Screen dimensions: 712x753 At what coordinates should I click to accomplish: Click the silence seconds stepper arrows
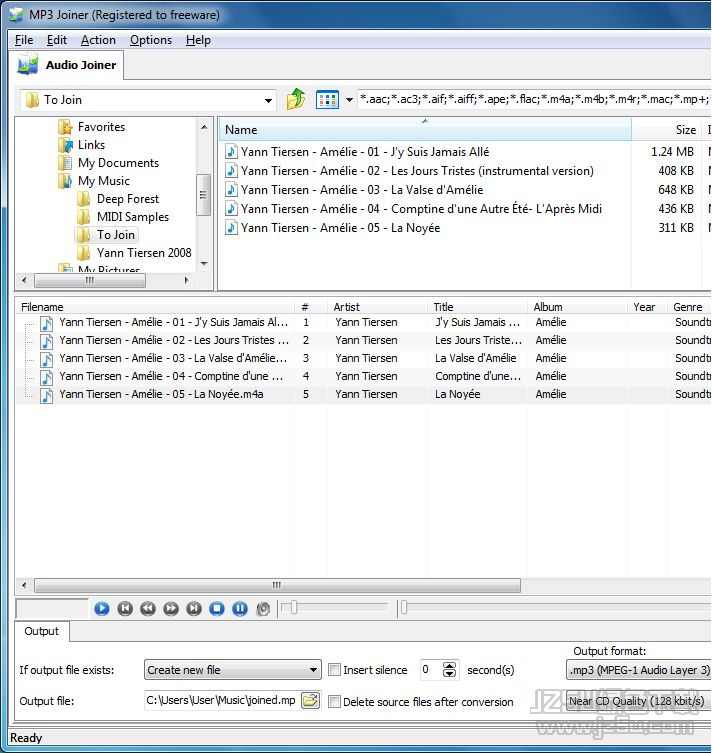(x=449, y=669)
